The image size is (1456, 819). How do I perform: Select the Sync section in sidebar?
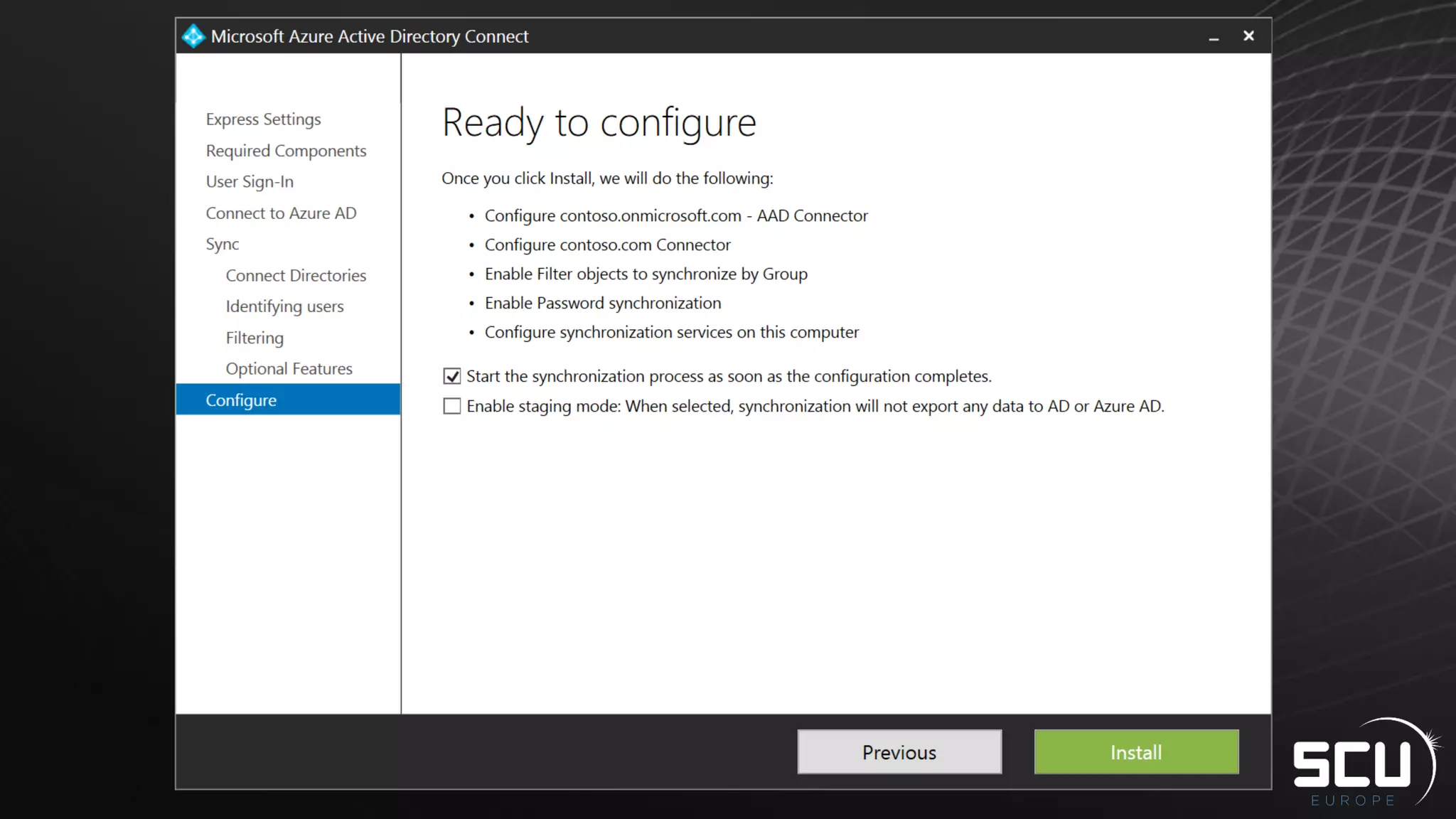point(222,245)
